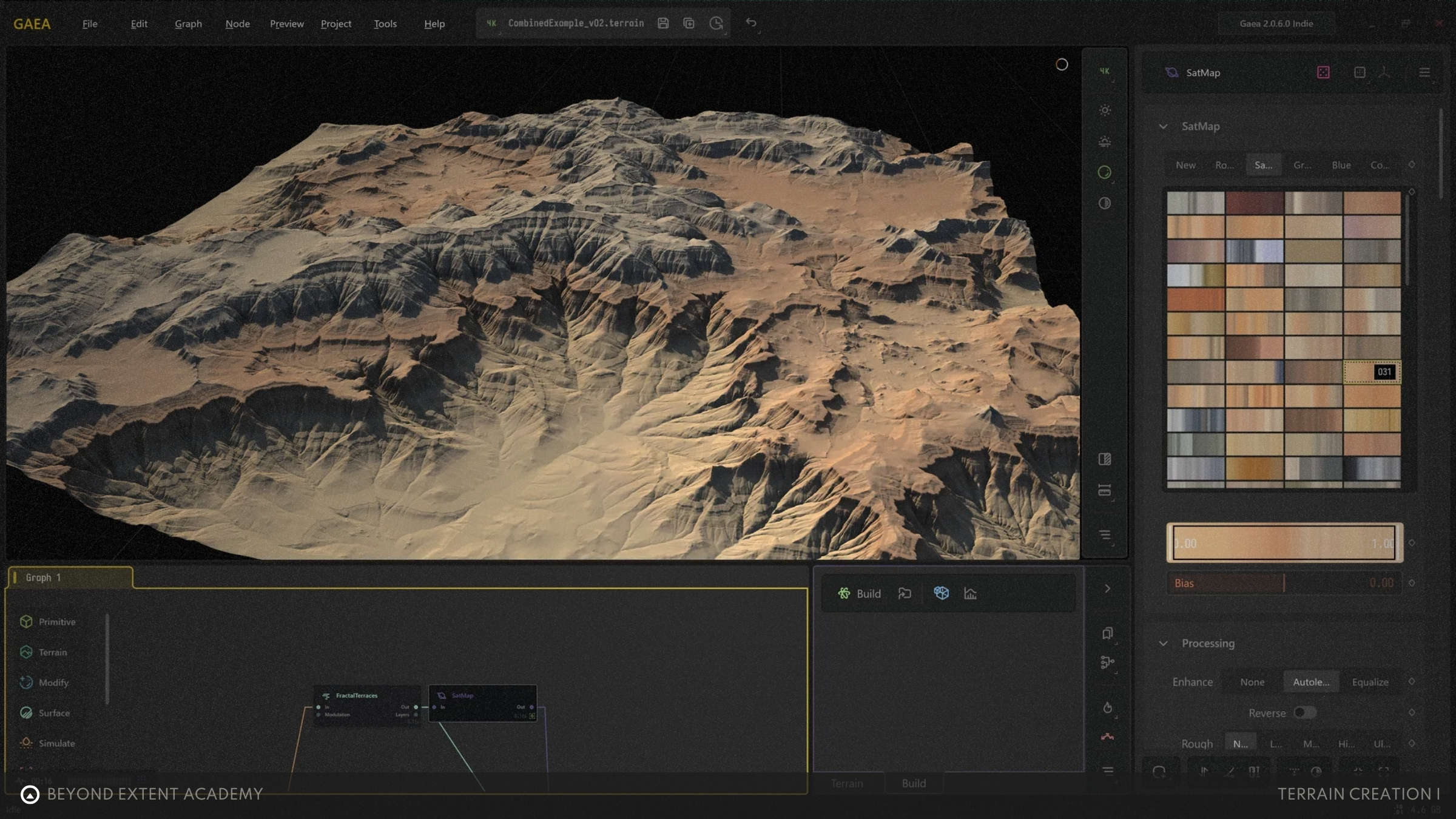This screenshot has width=1456, height=819.
Task: Select Autolevel for Enhance
Action: [x=1311, y=682]
